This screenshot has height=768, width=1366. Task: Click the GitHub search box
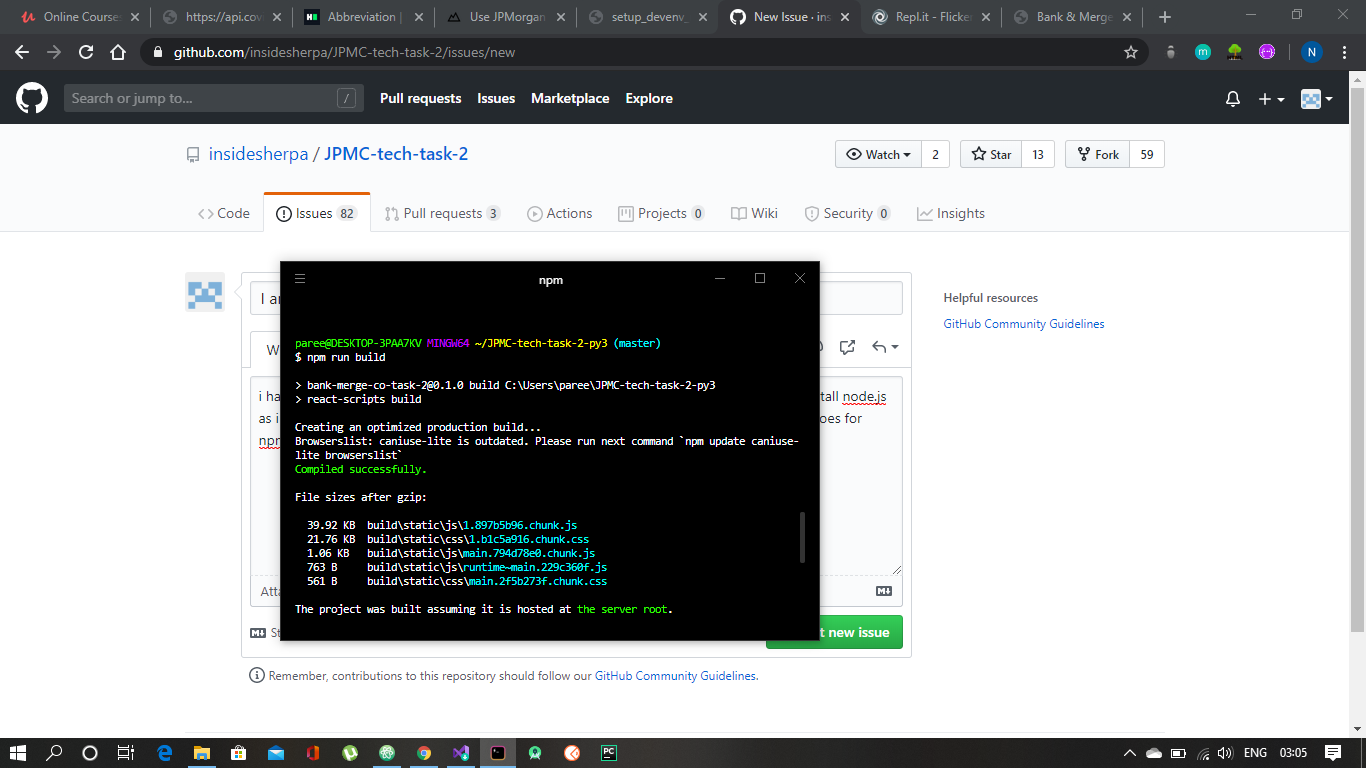click(x=213, y=98)
